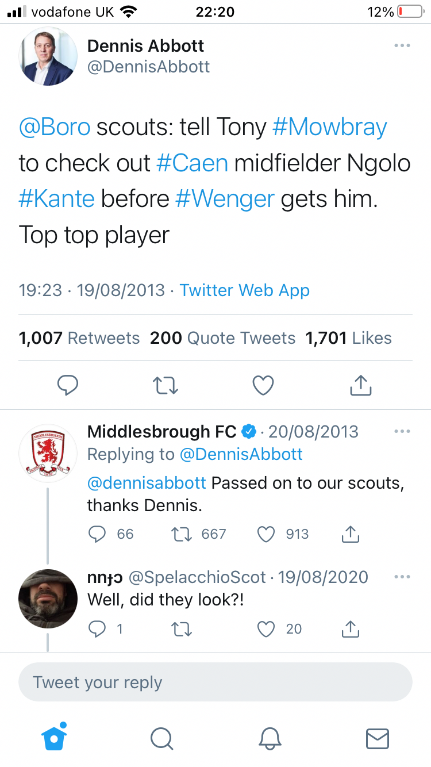View the 1,007 Retweets list
The image size is (431, 767).
(79, 338)
